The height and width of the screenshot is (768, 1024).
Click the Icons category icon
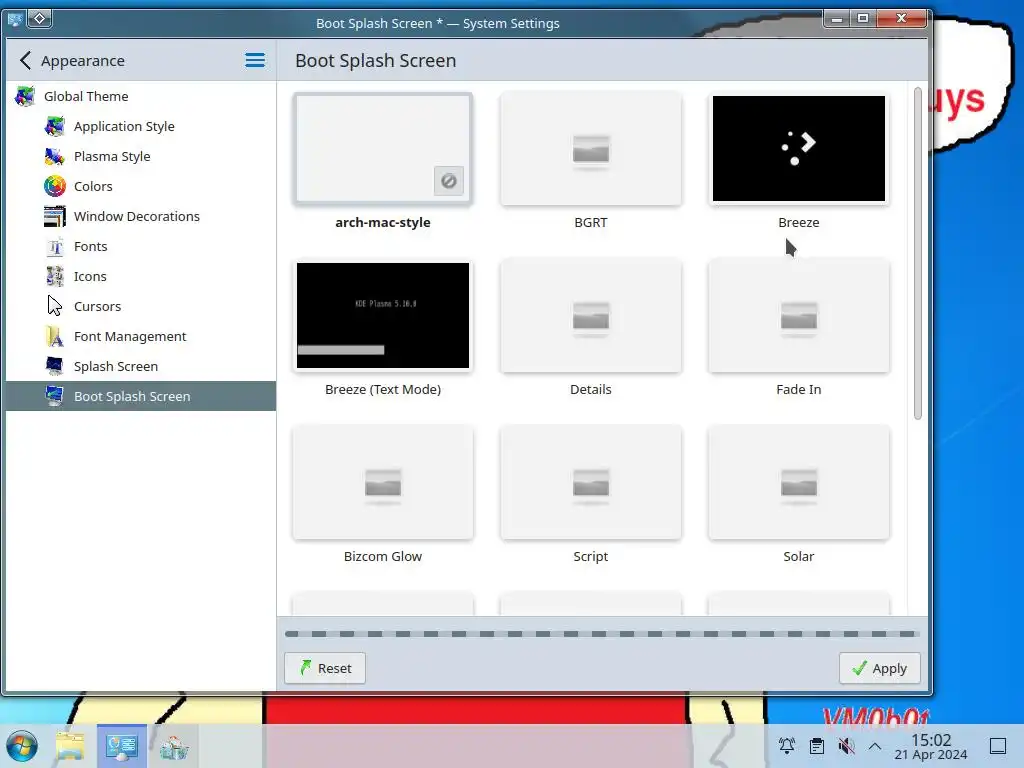55,276
